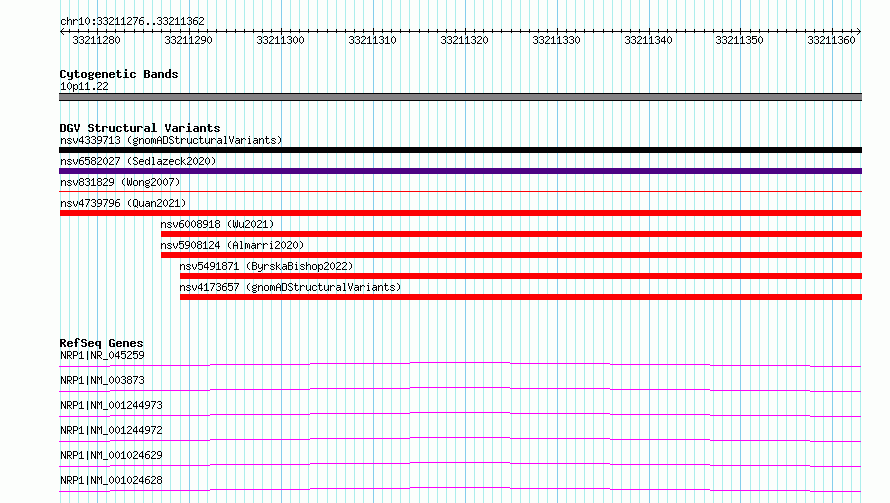Select the magenta NRP1|NM_001024628 transcript line
The width and height of the screenshot is (890, 503).
(460, 489)
